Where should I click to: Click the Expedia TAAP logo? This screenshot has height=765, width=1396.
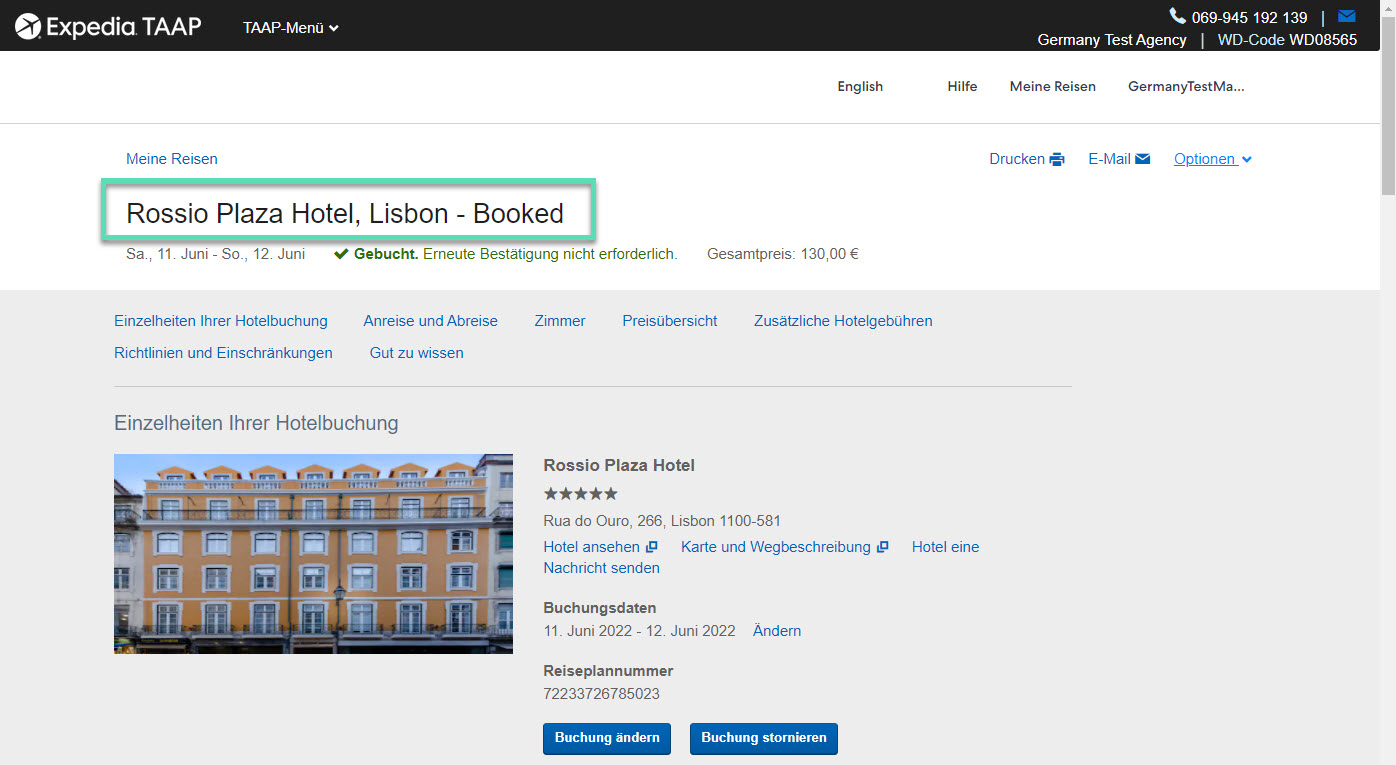(x=109, y=26)
